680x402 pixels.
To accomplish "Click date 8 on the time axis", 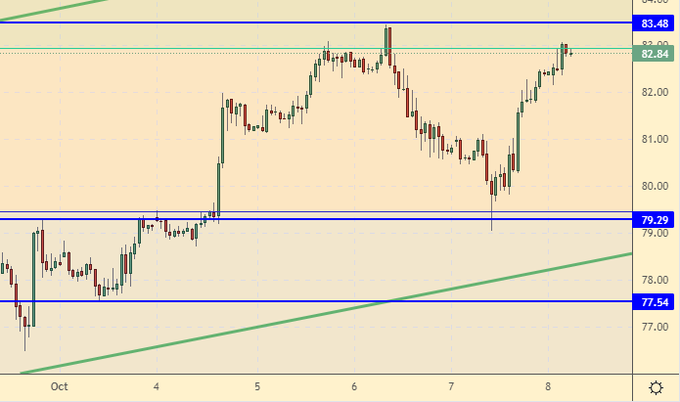I will pyautogui.click(x=551, y=386).
